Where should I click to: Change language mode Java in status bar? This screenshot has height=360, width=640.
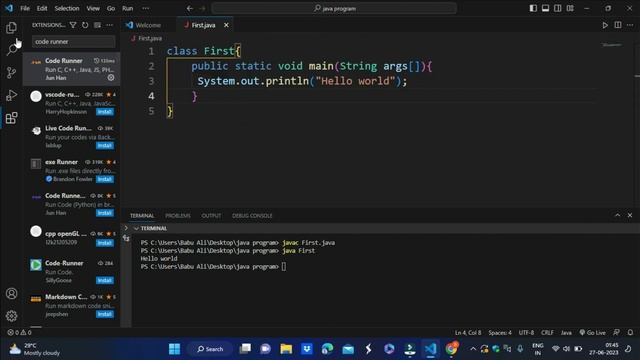(x=566, y=332)
